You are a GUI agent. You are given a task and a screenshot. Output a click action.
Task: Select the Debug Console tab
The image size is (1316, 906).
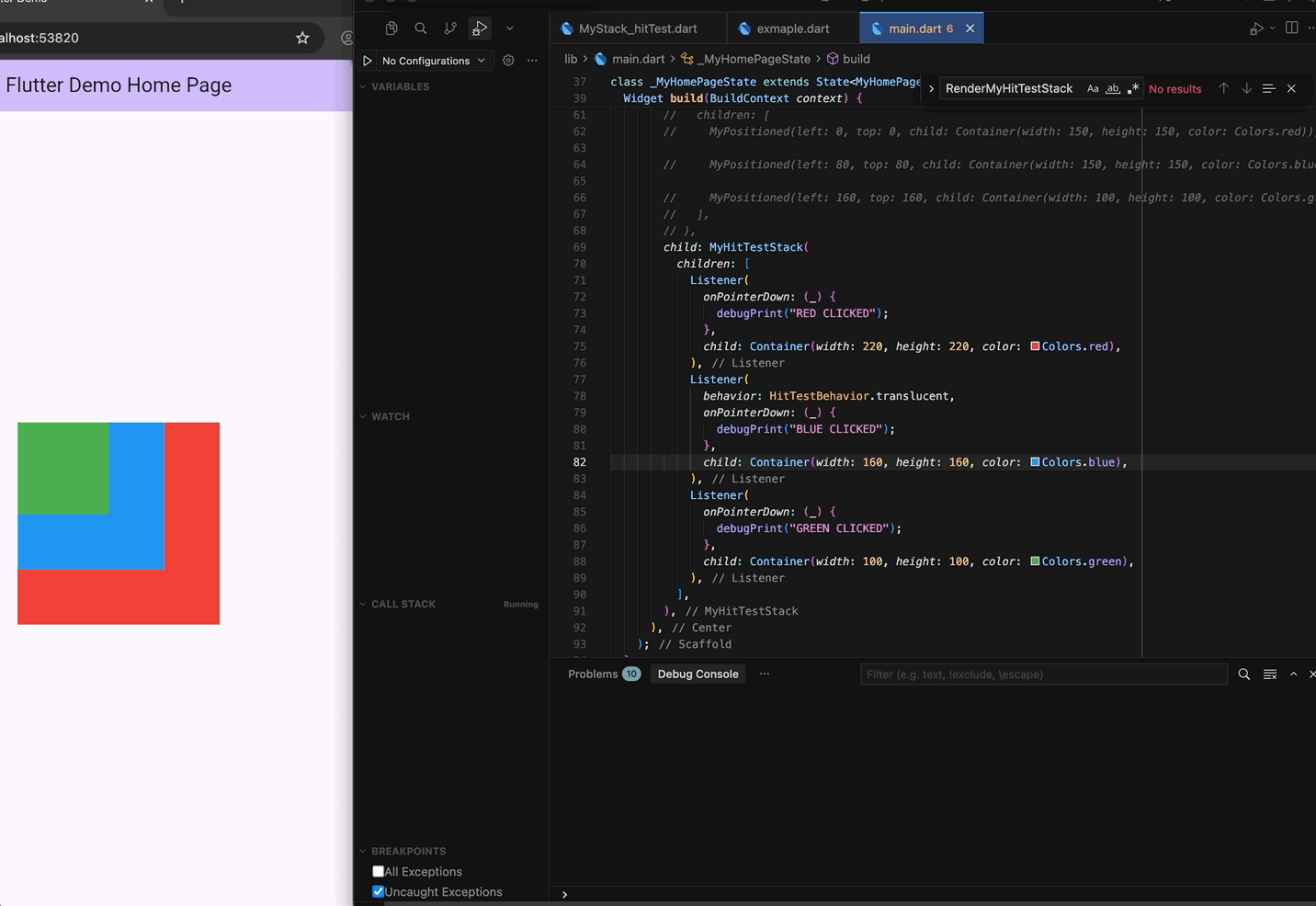pos(698,674)
